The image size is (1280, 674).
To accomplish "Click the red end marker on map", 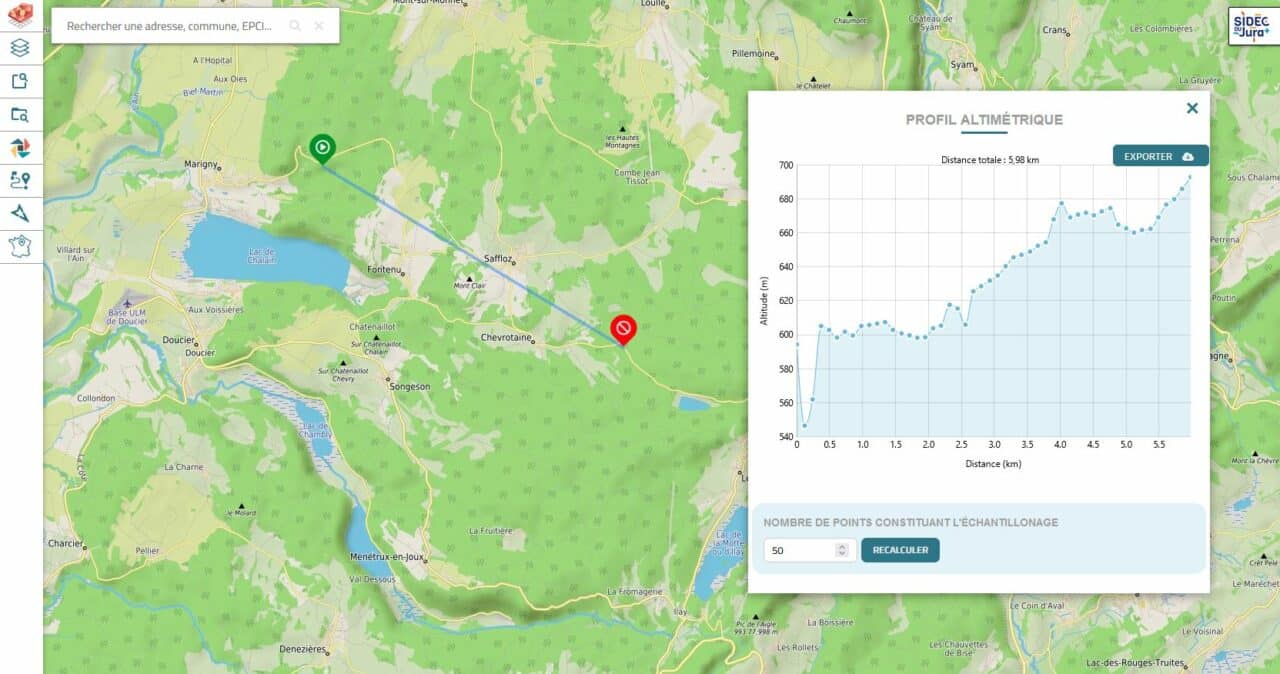I will tap(623, 327).
